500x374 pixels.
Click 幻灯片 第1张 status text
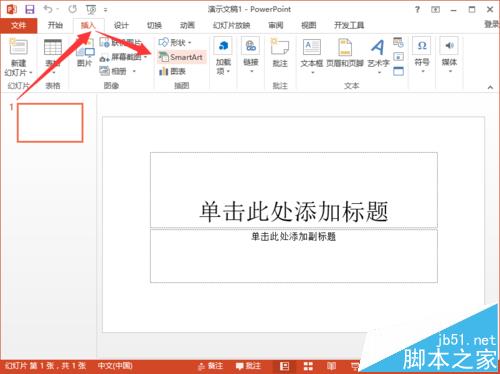coord(46,366)
